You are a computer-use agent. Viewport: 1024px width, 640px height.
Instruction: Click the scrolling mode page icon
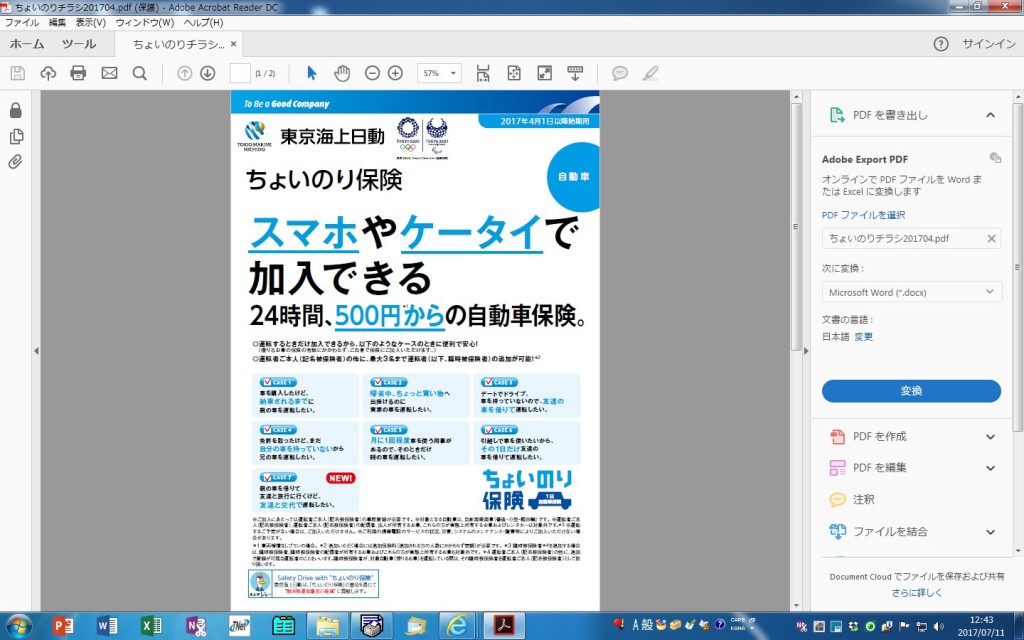tap(483, 73)
